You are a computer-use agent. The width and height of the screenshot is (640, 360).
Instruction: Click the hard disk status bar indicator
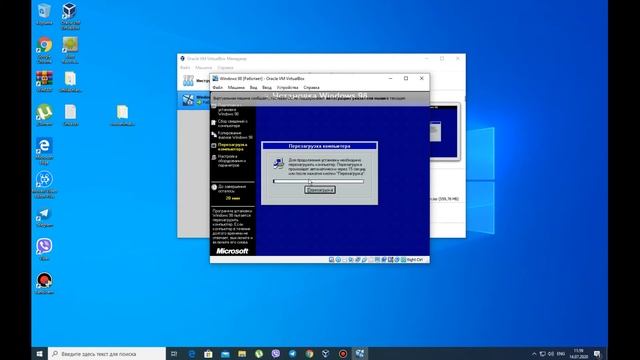331,260
